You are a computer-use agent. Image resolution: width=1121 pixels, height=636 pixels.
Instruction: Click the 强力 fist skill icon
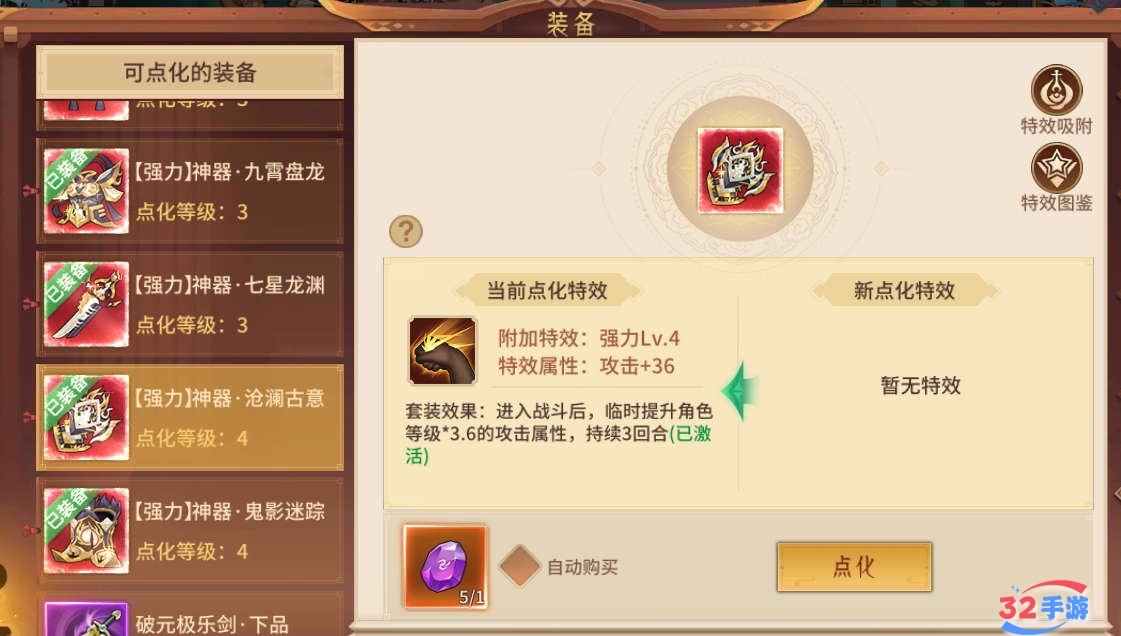[443, 352]
